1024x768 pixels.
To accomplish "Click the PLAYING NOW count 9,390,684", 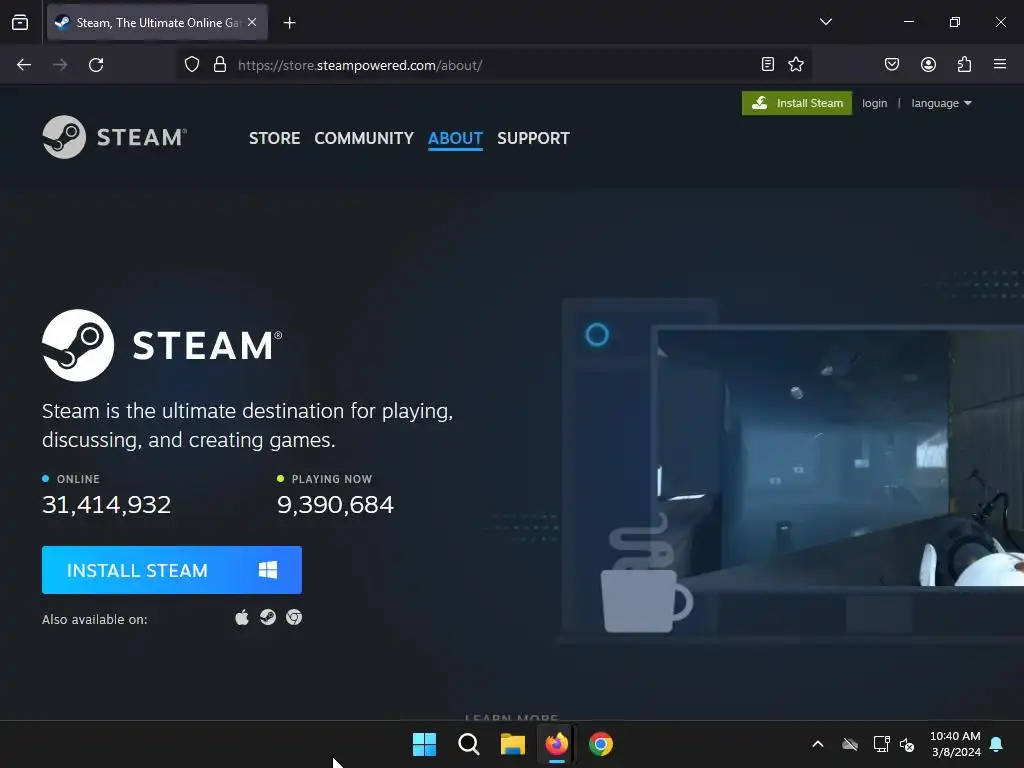I will point(336,505).
